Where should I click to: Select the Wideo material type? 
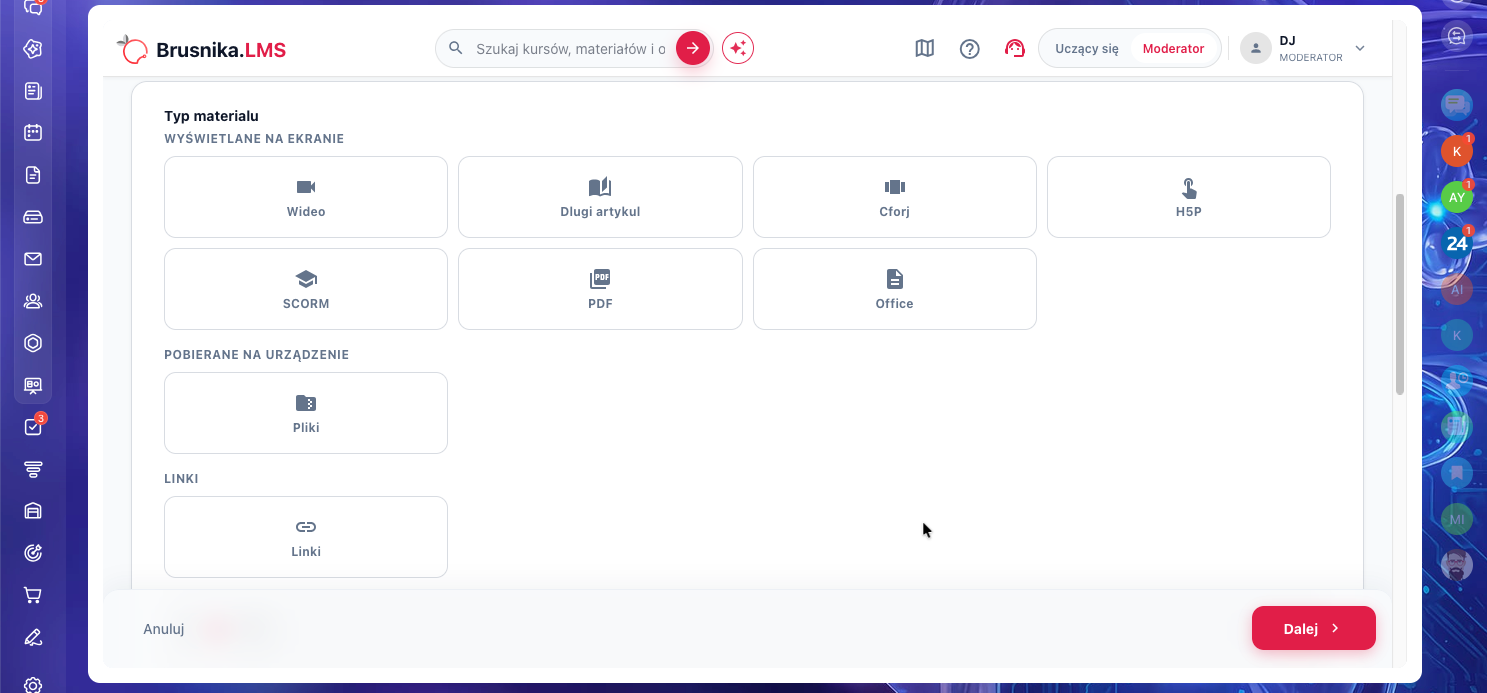(x=306, y=197)
